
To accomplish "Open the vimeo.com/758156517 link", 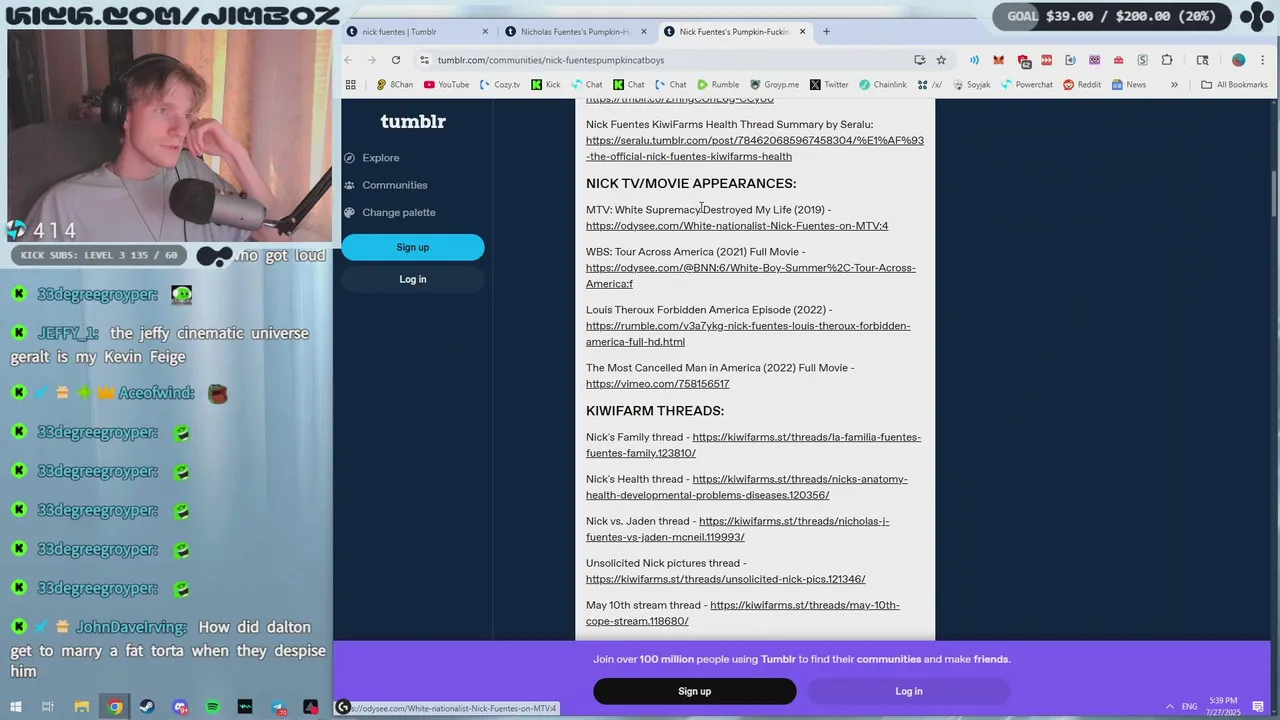I will [x=657, y=384].
